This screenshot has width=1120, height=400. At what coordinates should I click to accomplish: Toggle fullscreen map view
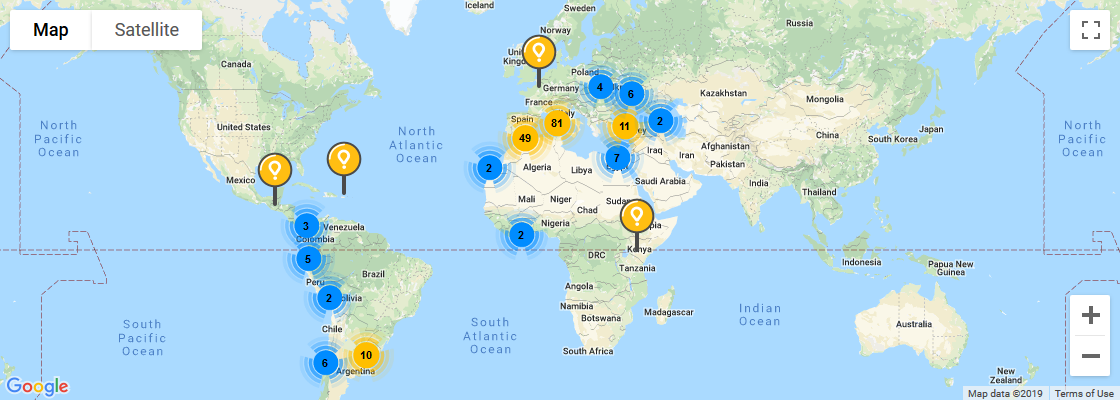point(1089,30)
